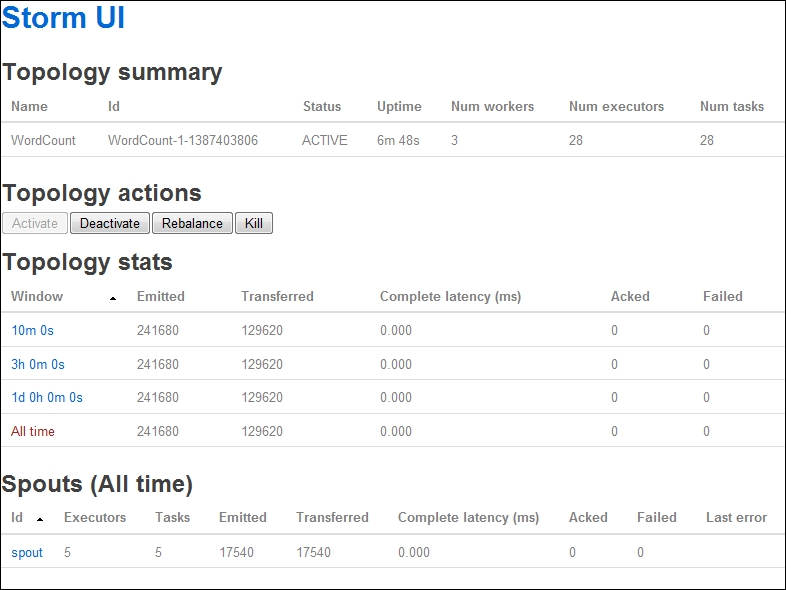Screen dimensions: 786x590
Task: Kill the WordCount topology
Action: coord(254,223)
